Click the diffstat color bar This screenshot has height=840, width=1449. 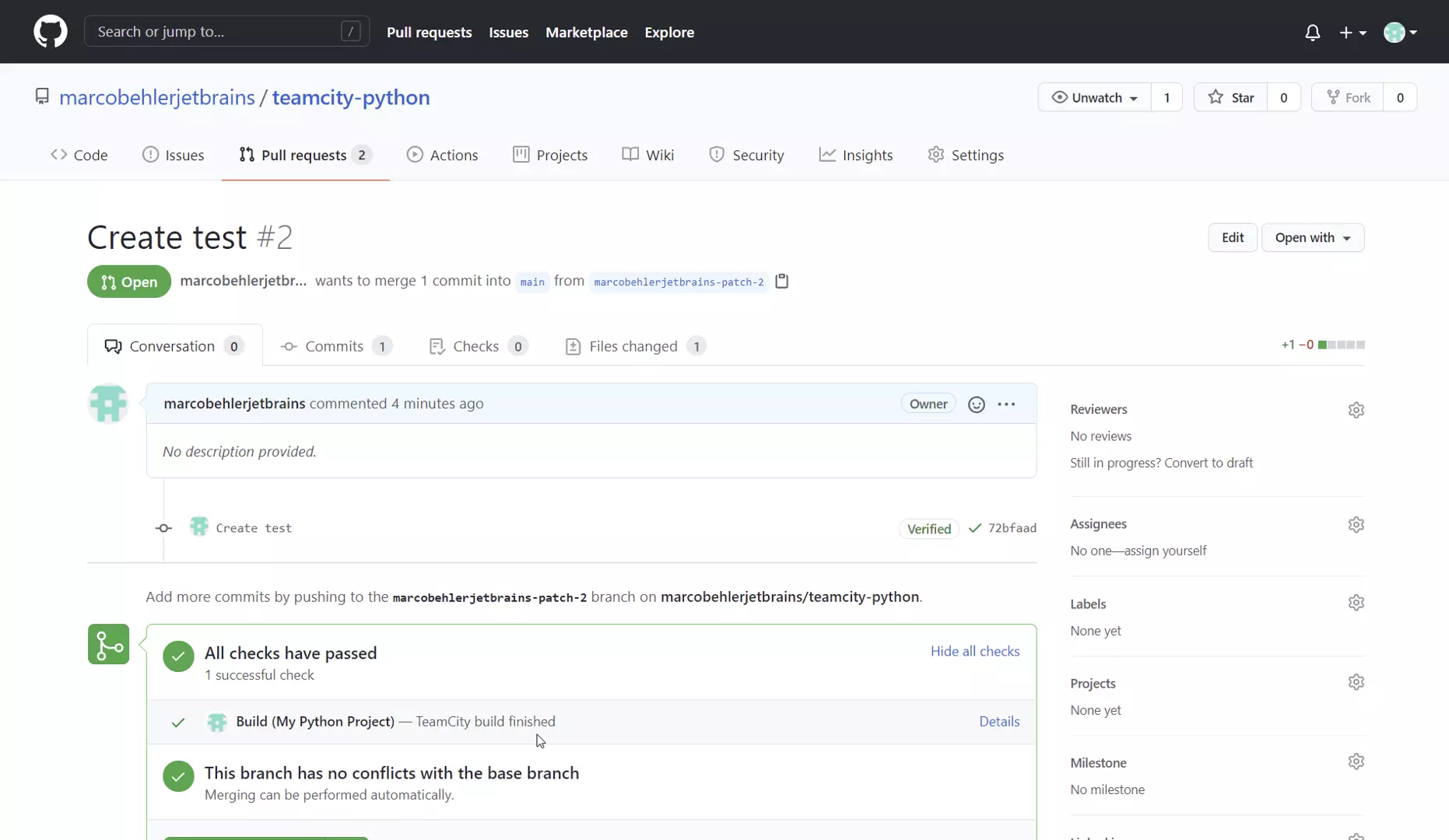tap(1341, 345)
